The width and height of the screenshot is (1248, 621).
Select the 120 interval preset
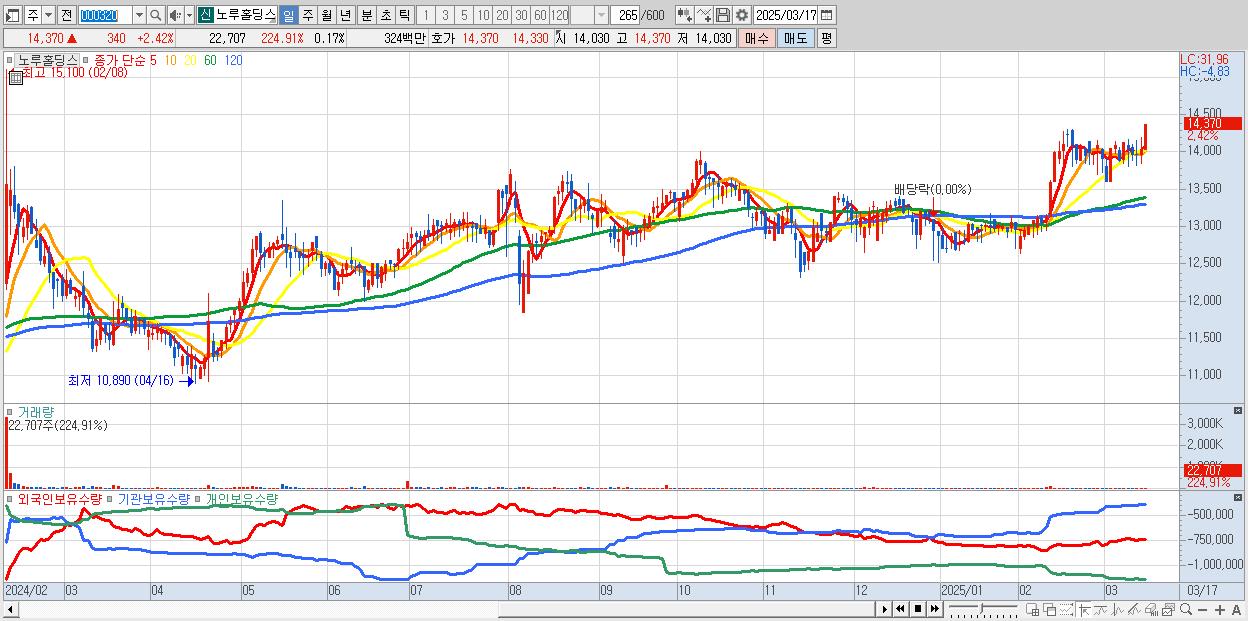pyautogui.click(x=560, y=15)
